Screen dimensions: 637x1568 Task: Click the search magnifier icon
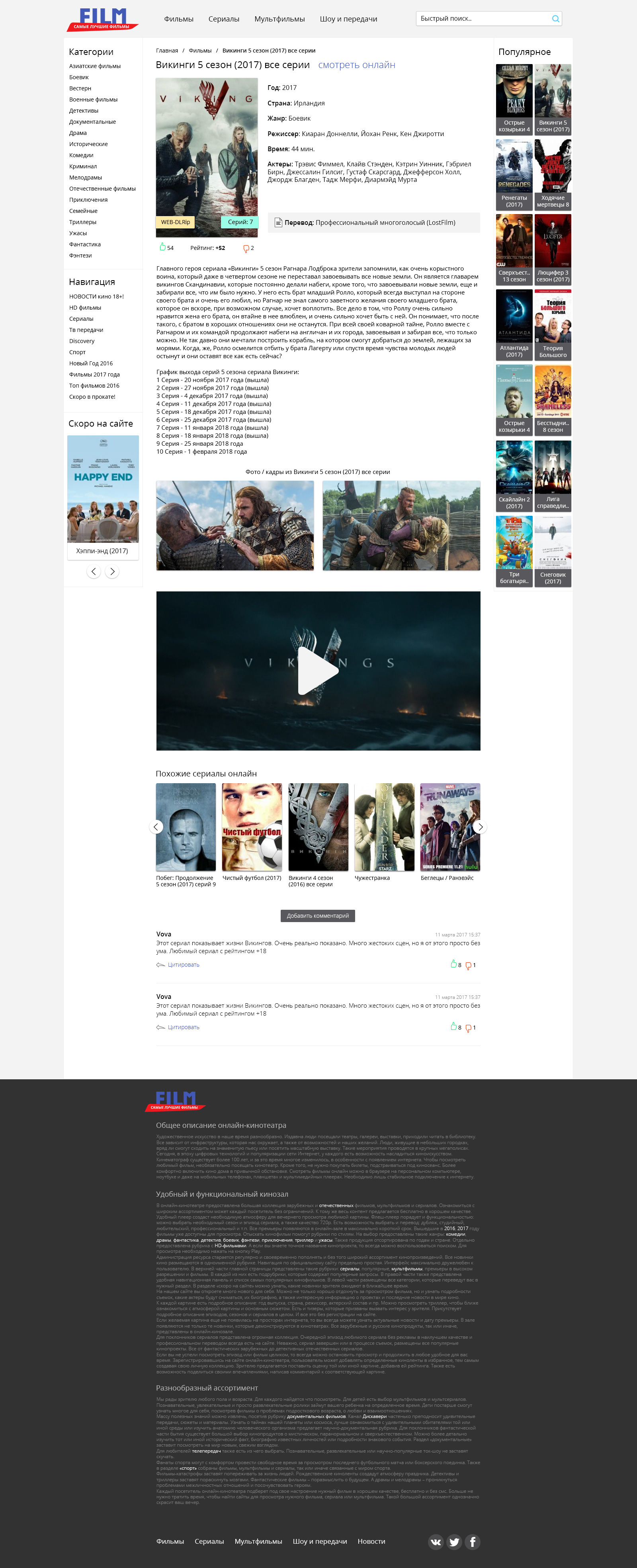[555, 19]
